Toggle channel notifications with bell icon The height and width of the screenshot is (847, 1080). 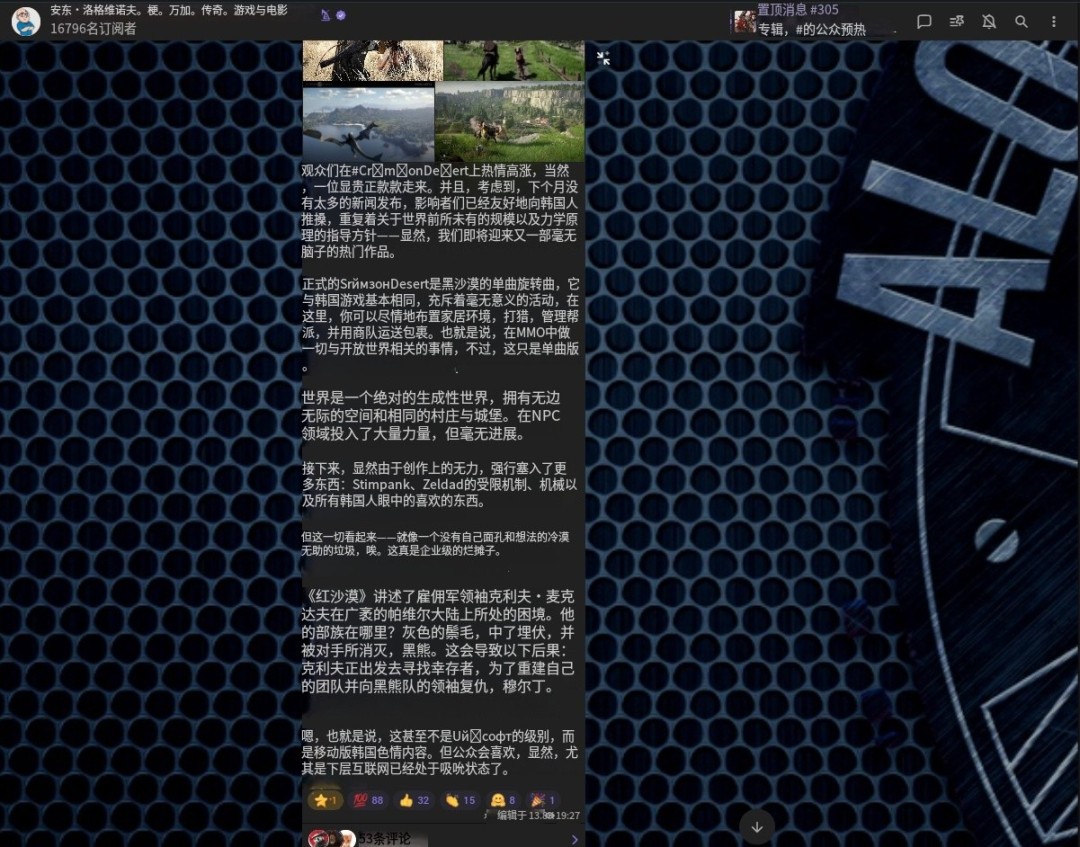989,21
